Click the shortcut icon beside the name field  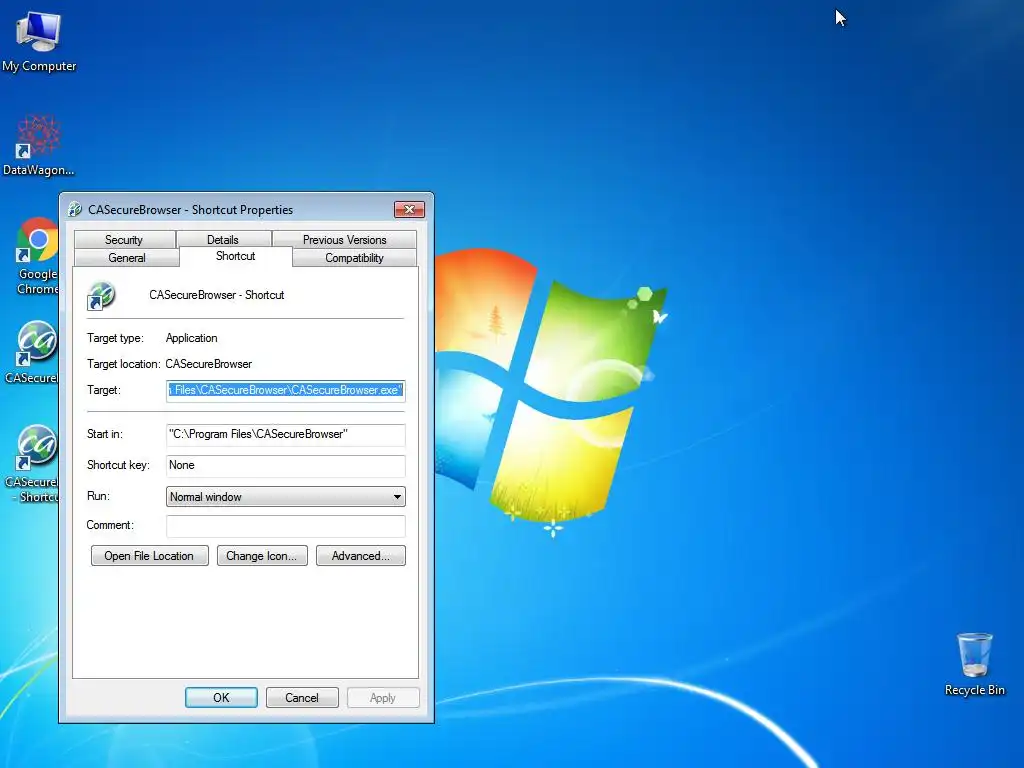coord(101,296)
